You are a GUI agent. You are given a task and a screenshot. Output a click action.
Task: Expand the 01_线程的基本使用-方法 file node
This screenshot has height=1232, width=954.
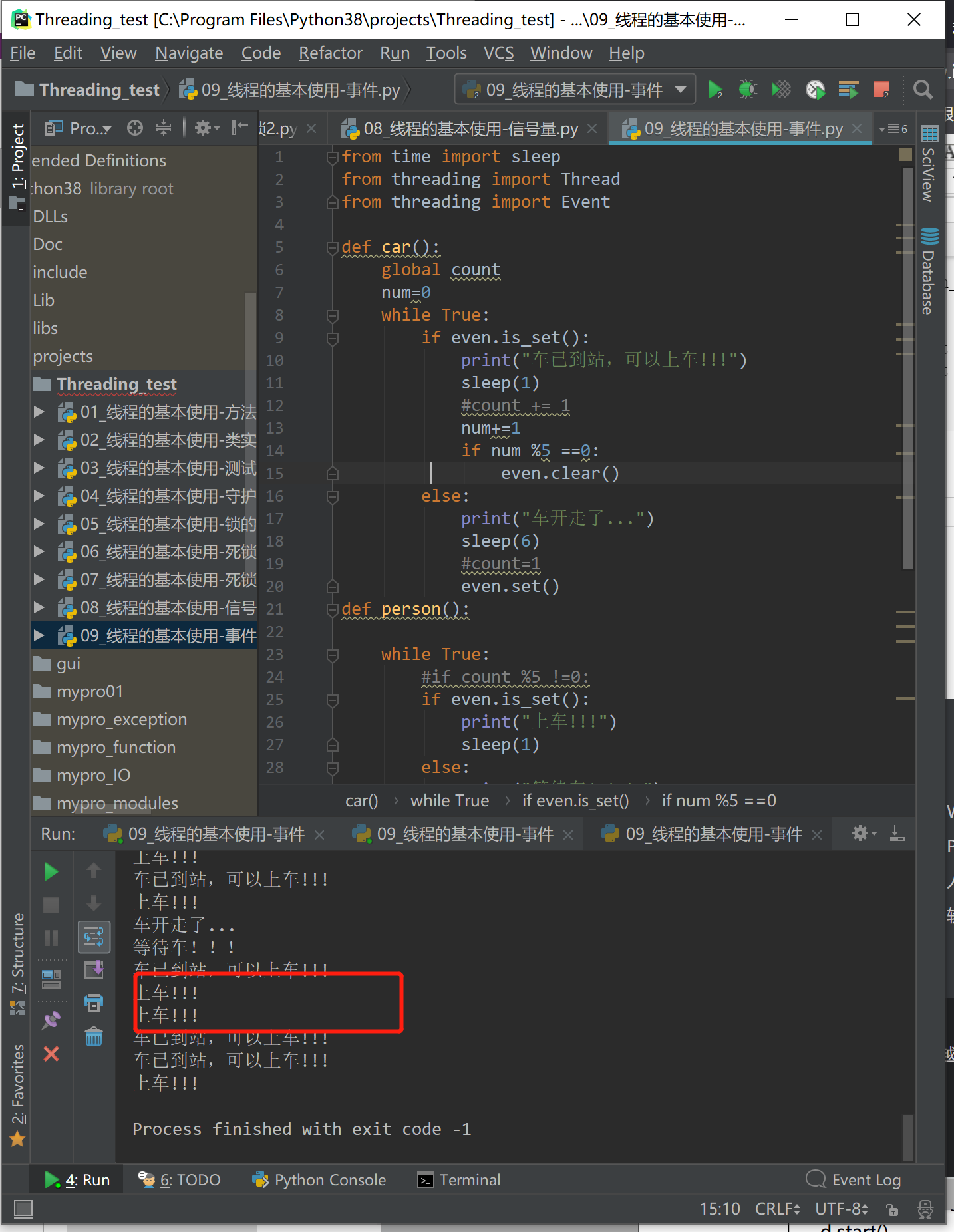point(39,412)
